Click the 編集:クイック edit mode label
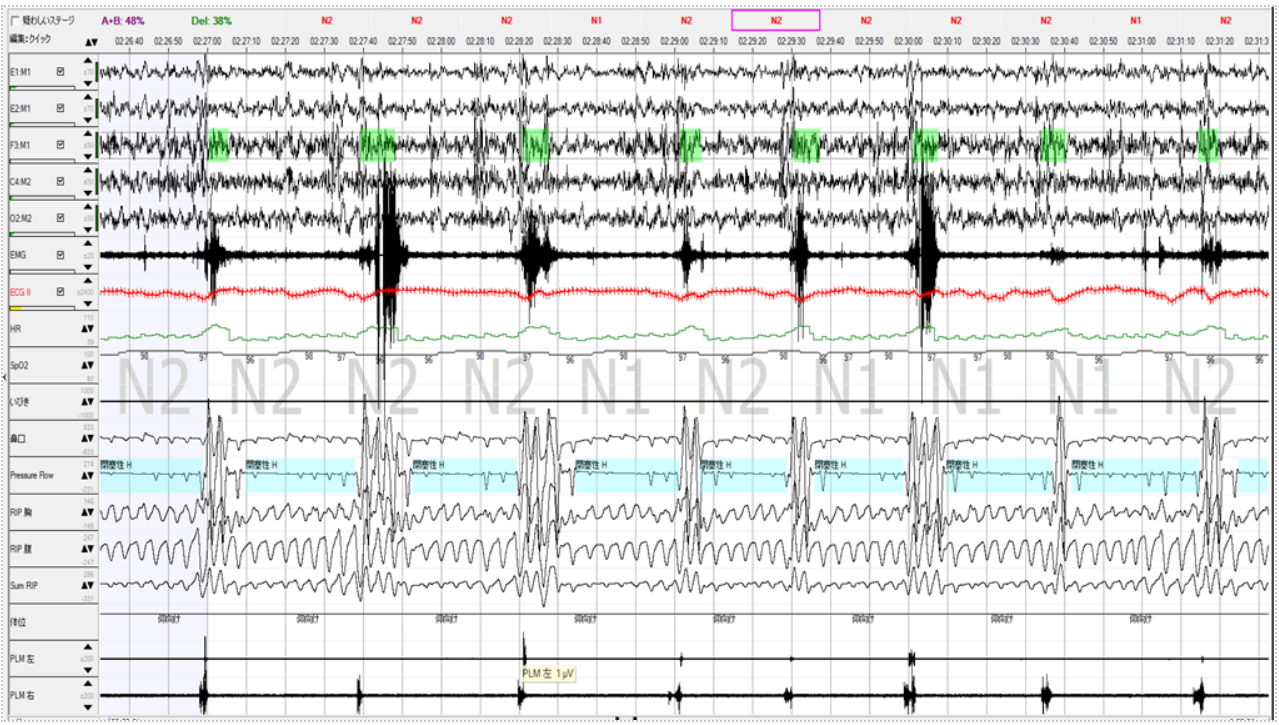This screenshot has height=725, width=1279. (30, 38)
